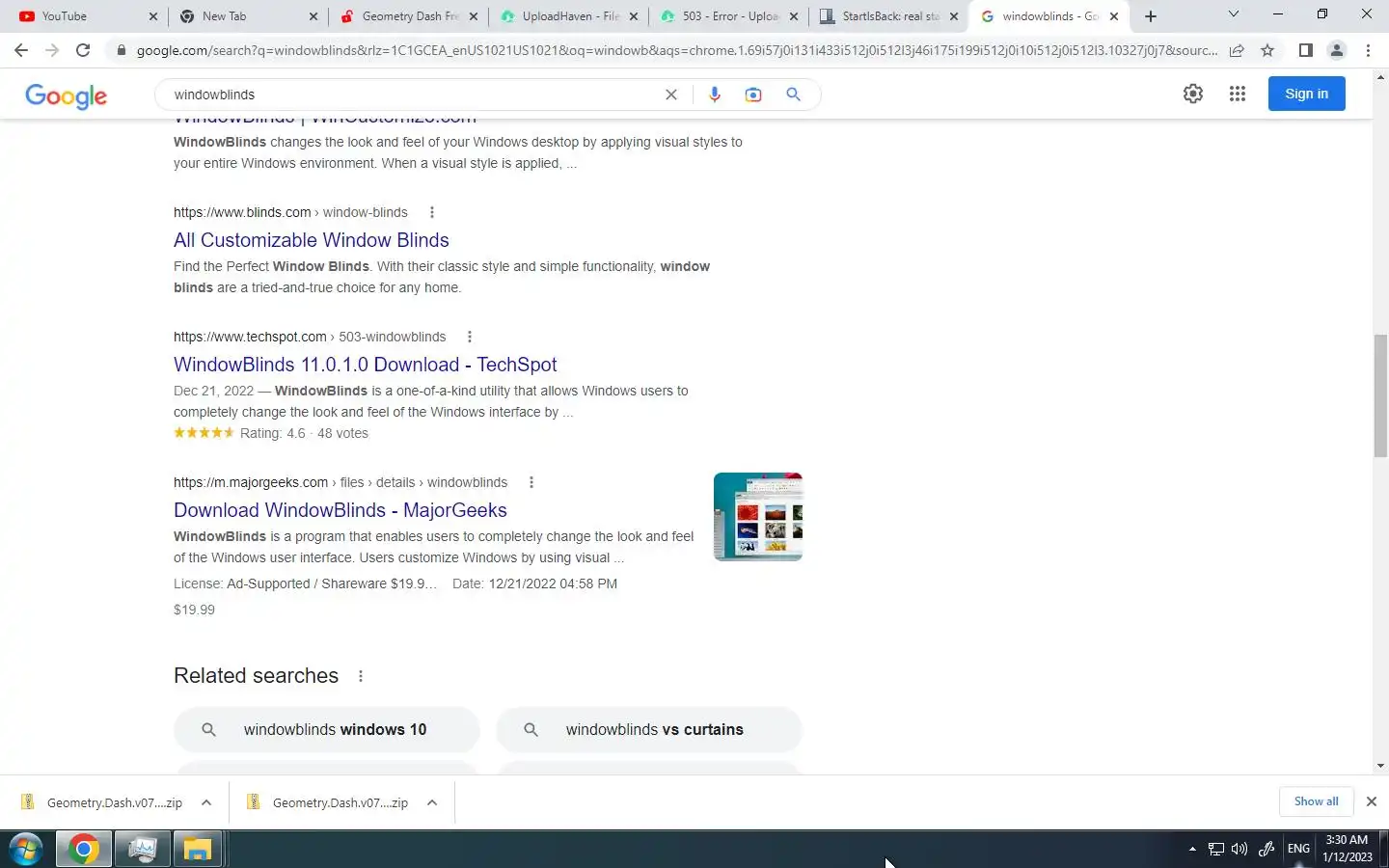Screen dimensions: 1389x868
Task: Reload the current page
Action: (83, 50)
